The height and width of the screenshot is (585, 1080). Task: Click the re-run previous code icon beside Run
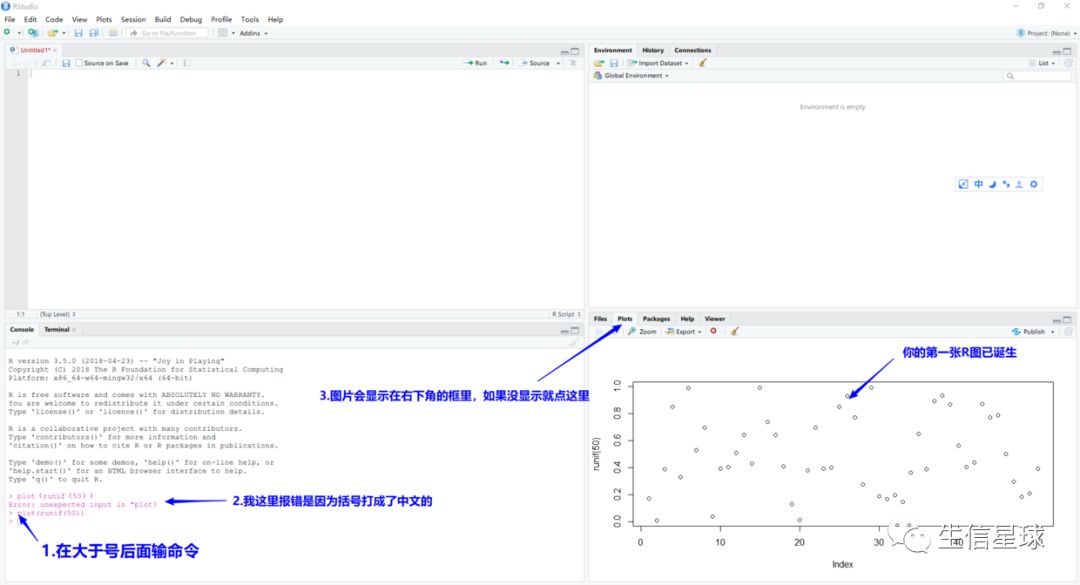pyautogui.click(x=504, y=63)
